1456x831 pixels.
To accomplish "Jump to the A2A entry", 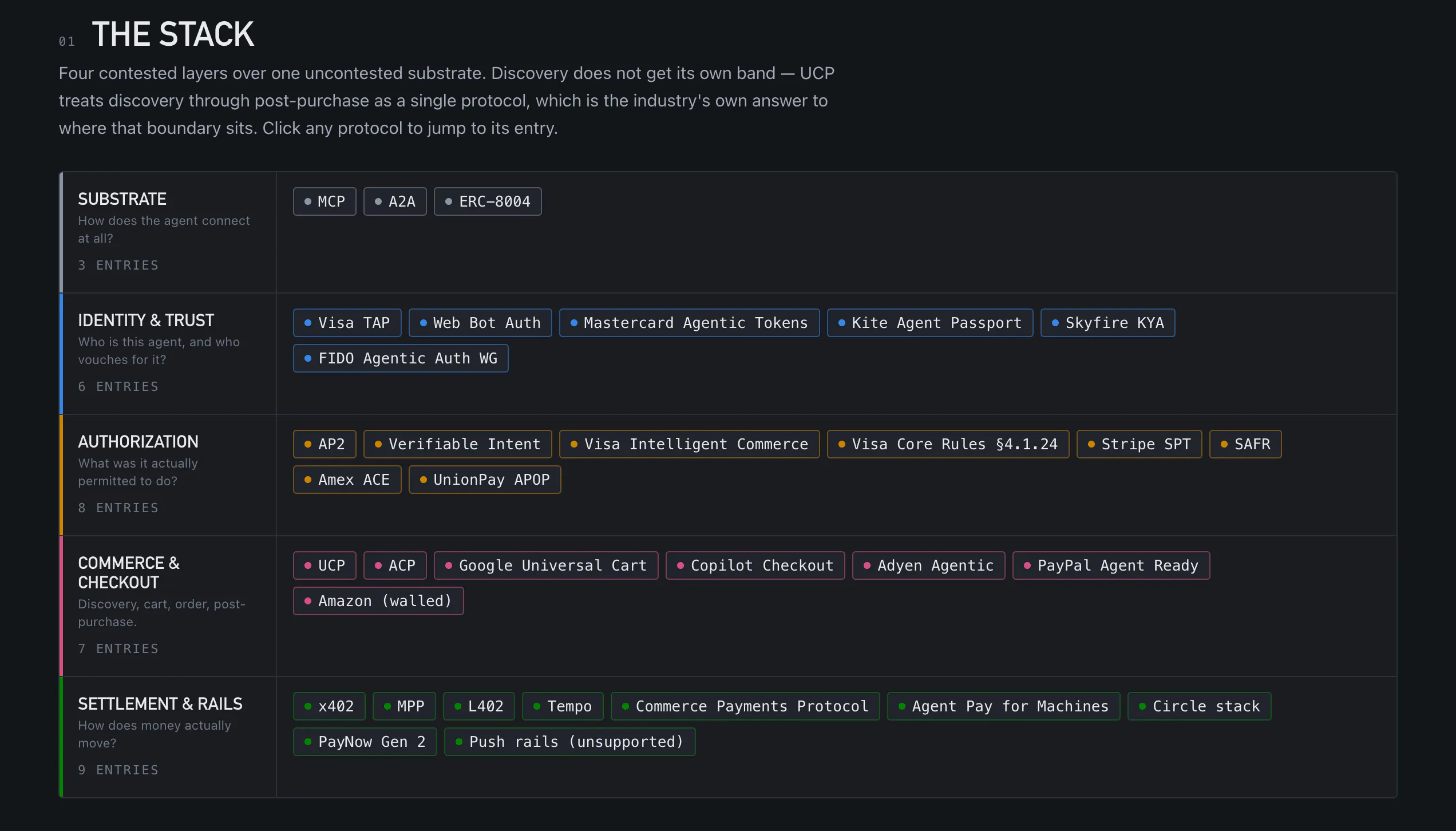I will tap(395, 201).
